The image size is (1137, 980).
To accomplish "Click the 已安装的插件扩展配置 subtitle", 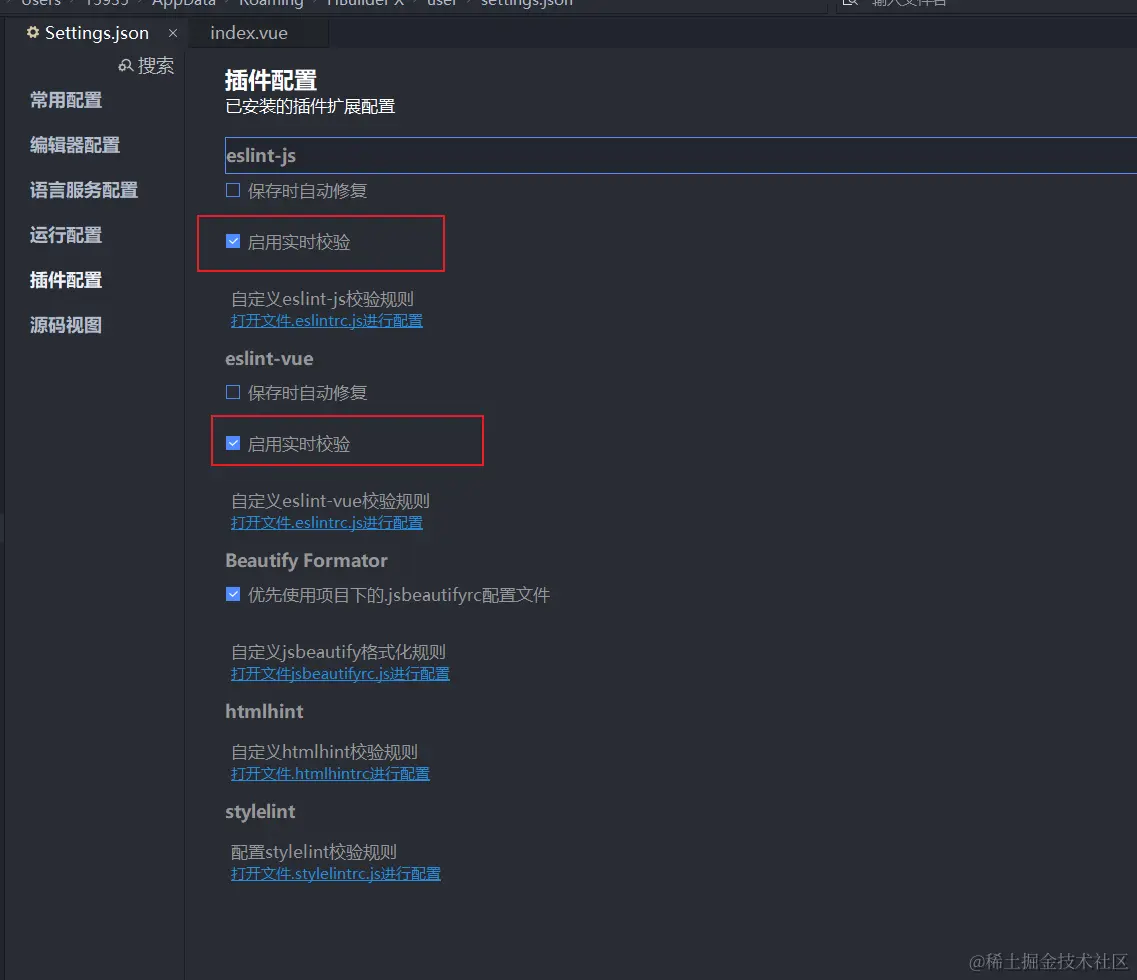I will tap(310, 107).
